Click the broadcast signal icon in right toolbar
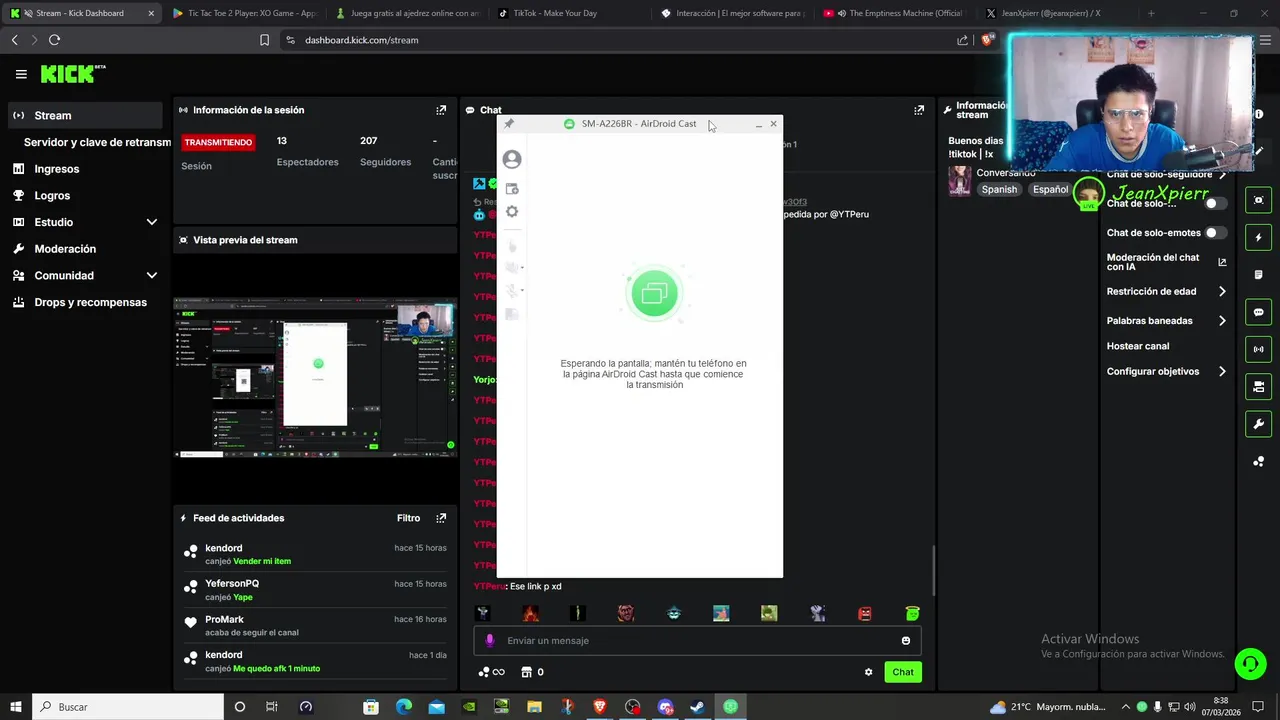Viewport: 1280px width, 720px height. coord(1258,349)
